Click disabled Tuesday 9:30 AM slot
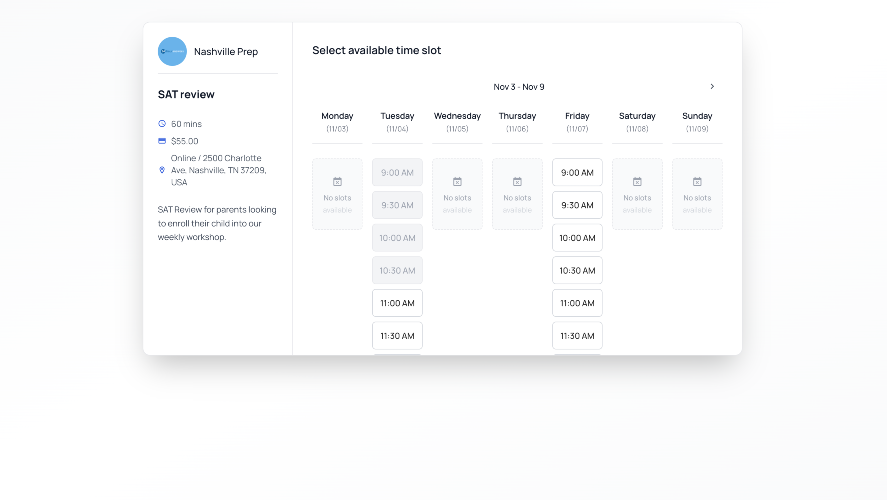The height and width of the screenshot is (500, 887). pyautogui.click(x=397, y=205)
